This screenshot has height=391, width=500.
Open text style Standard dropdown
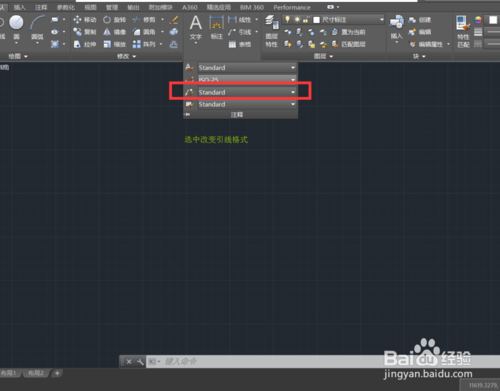pos(247,68)
